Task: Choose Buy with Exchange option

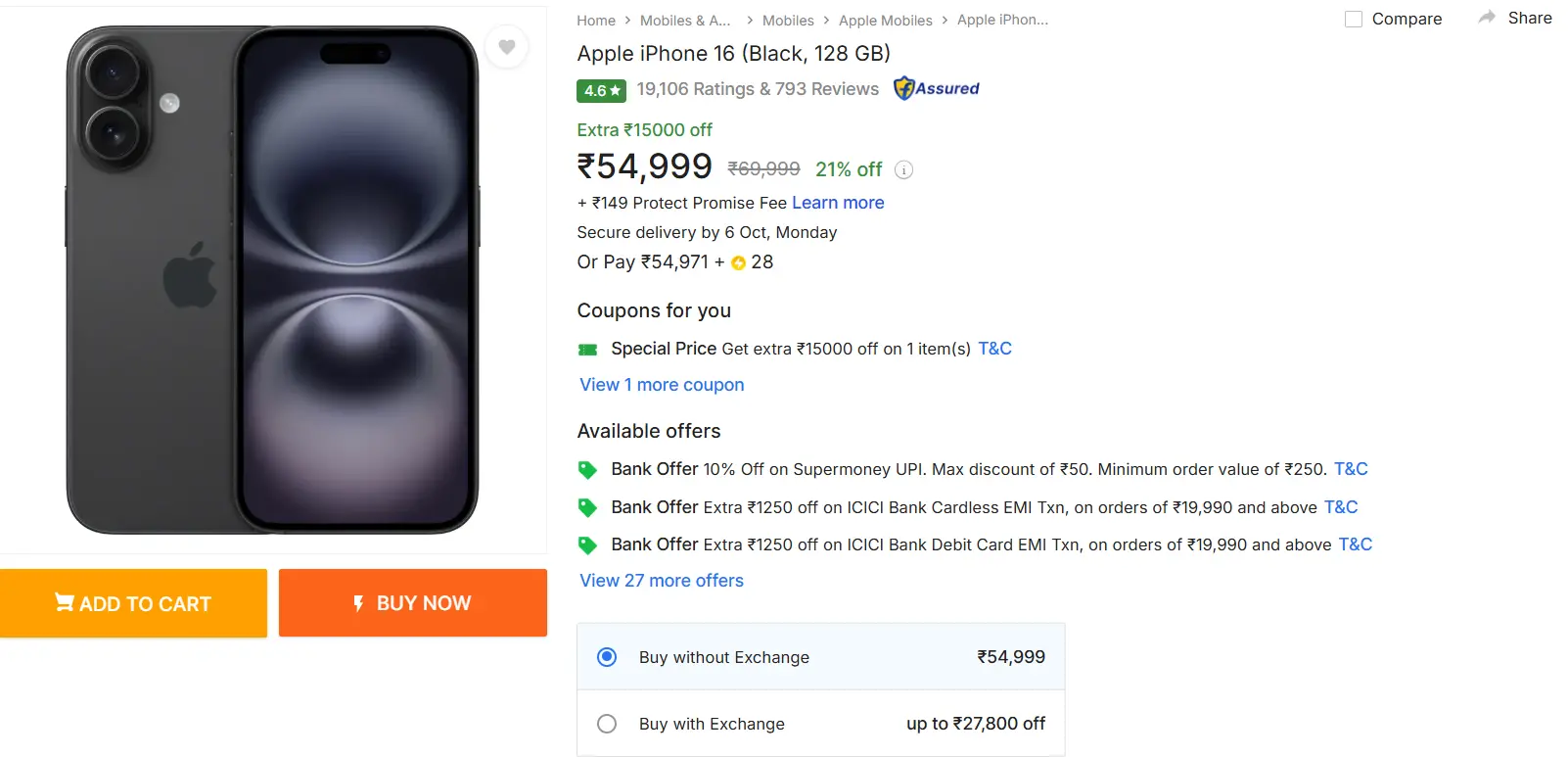Action: [607, 724]
